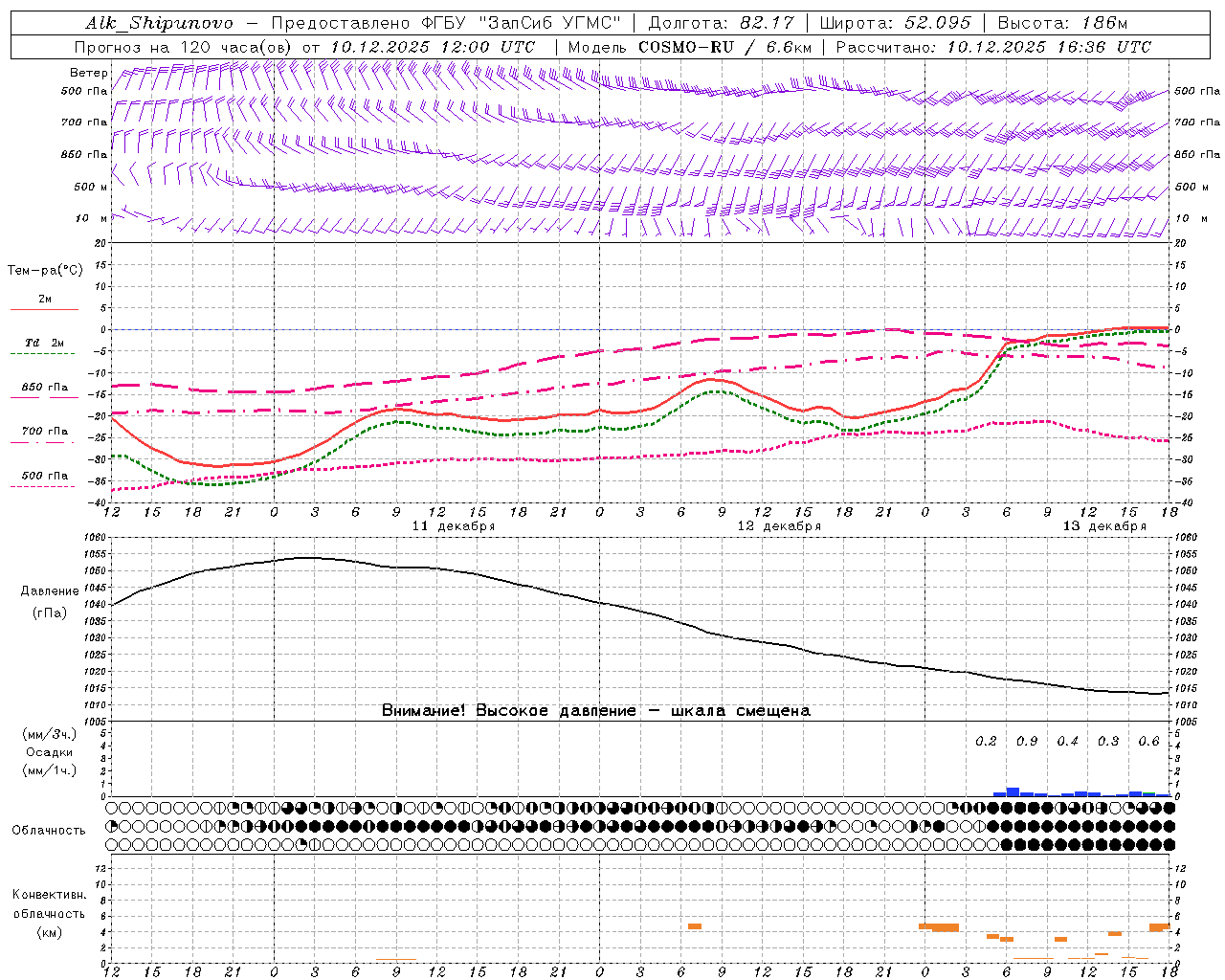Click the 0.4 precipitation amount

tap(1068, 742)
